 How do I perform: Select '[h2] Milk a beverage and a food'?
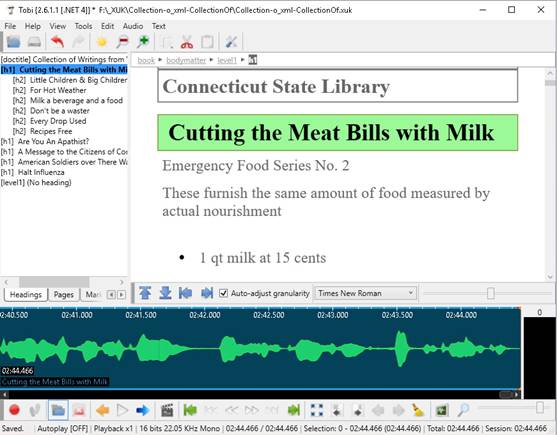click(67, 100)
